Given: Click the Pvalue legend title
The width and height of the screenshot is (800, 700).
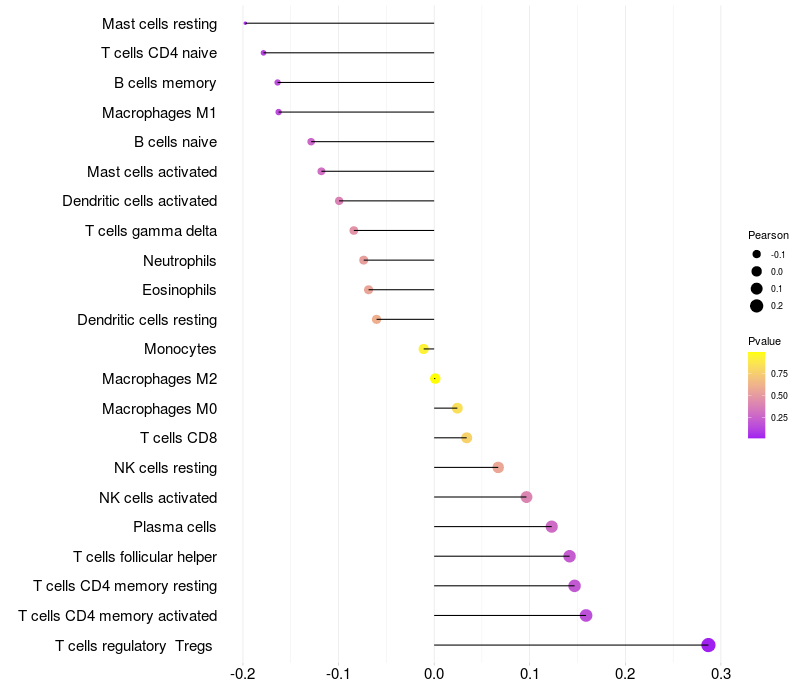Looking at the screenshot, I should [764, 341].
